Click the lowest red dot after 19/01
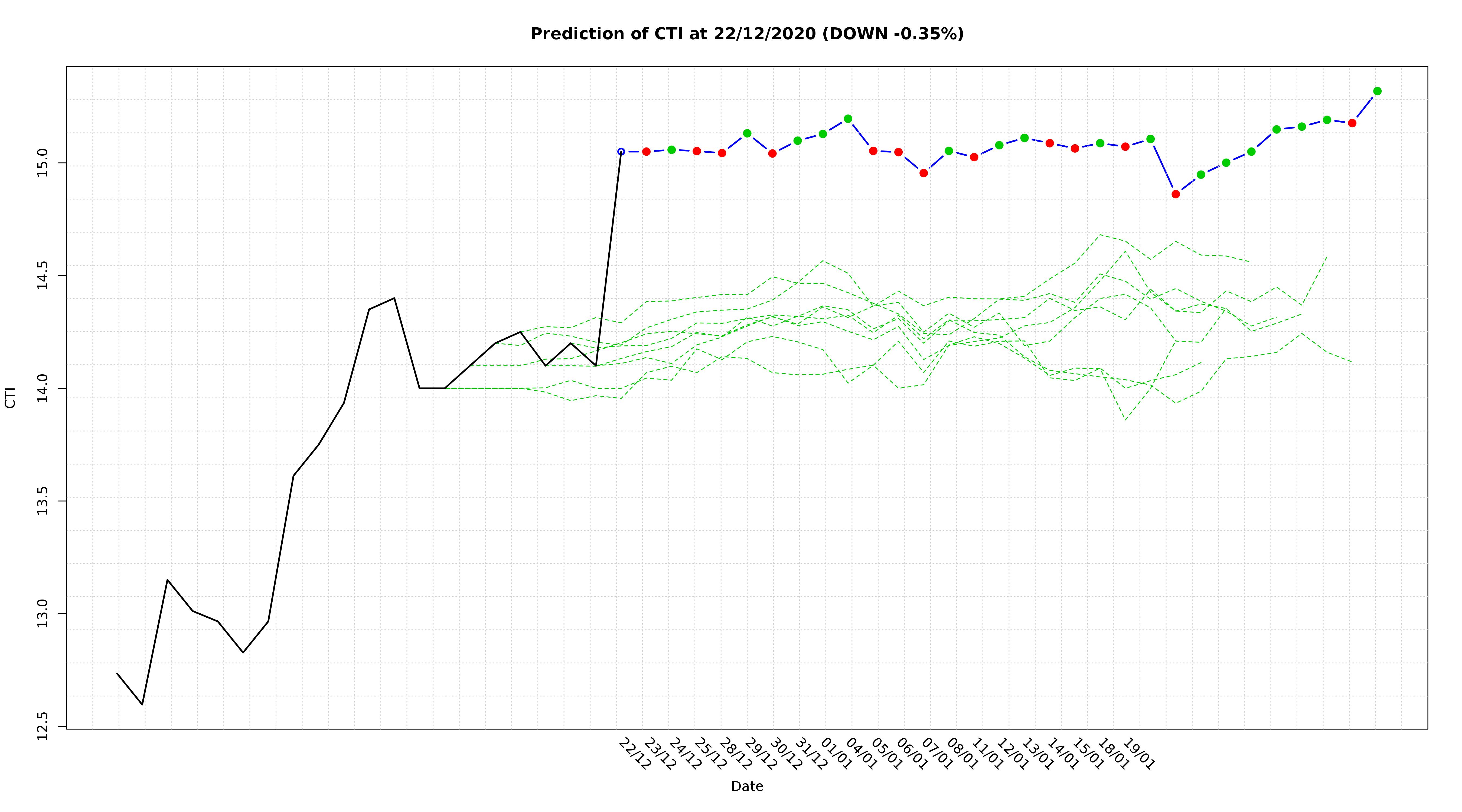 coord(1175,194)
